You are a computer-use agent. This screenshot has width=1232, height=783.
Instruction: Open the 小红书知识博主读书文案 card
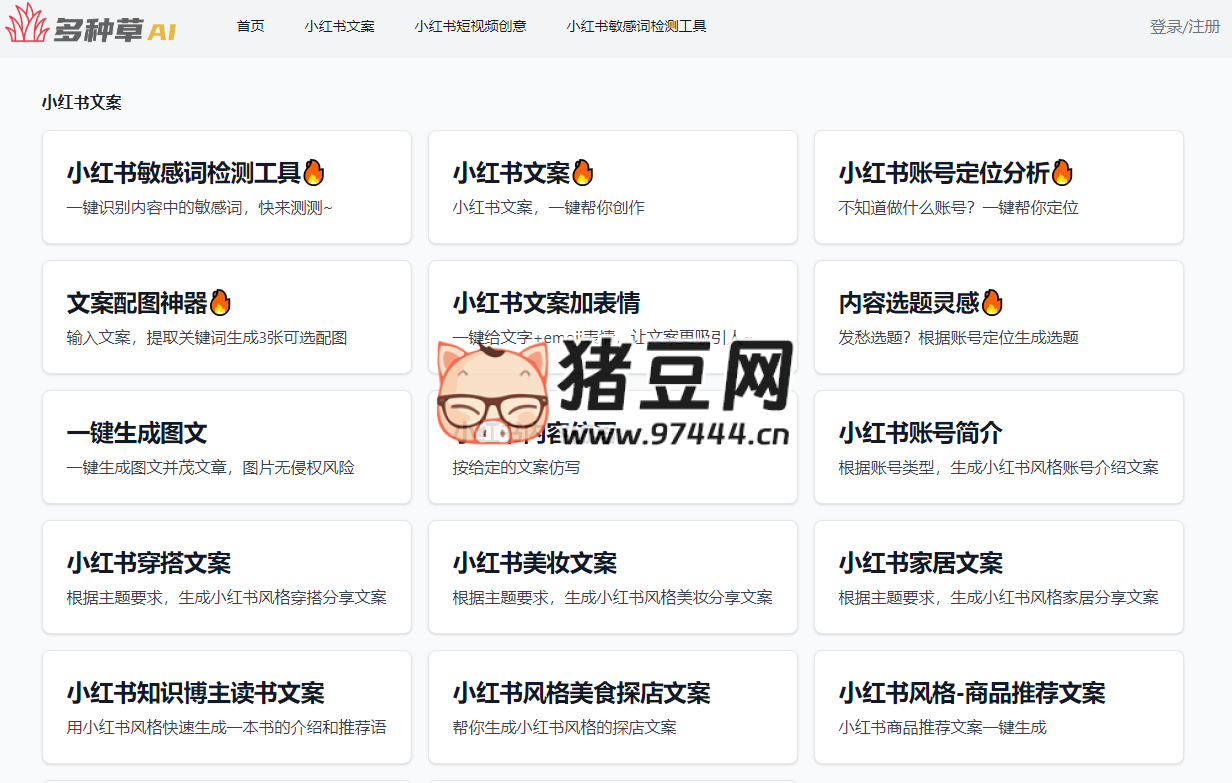[227, 707]
